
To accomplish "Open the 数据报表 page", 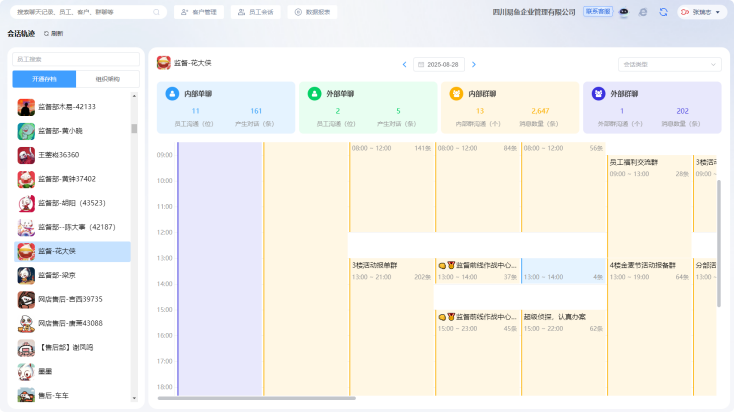I will 313,12.
